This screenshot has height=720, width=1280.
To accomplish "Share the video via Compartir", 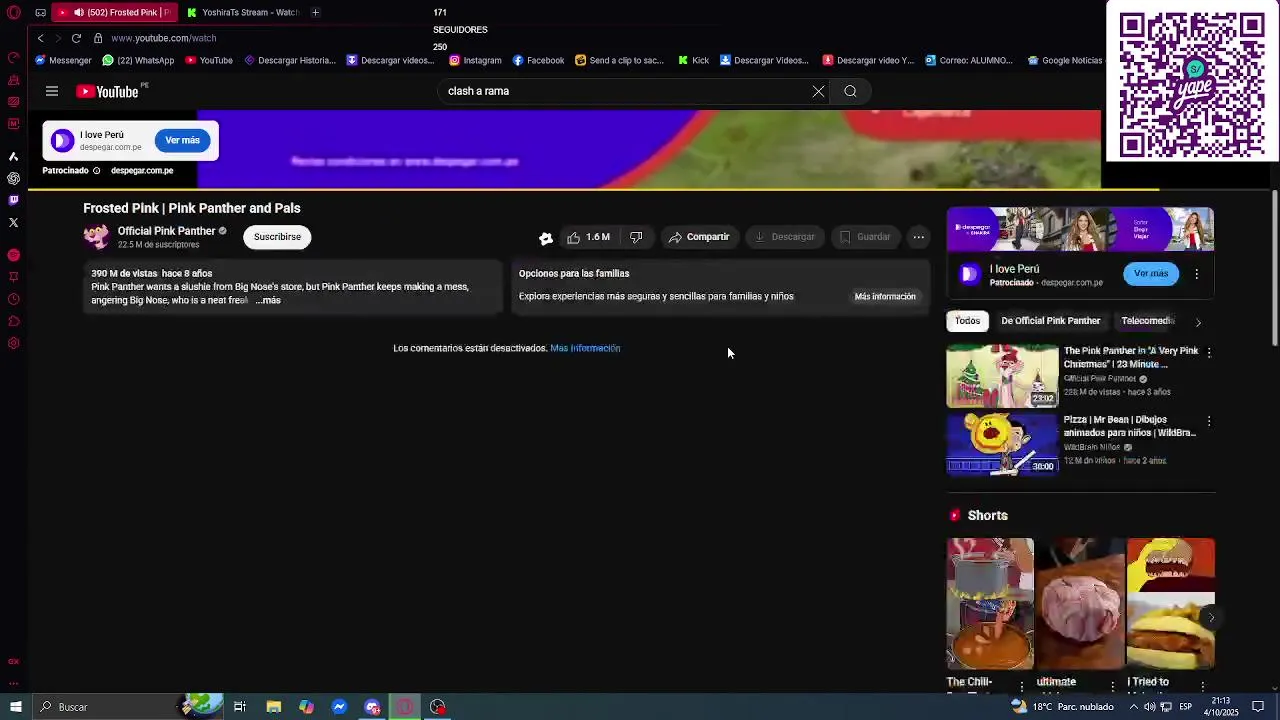I will [699, 237].
